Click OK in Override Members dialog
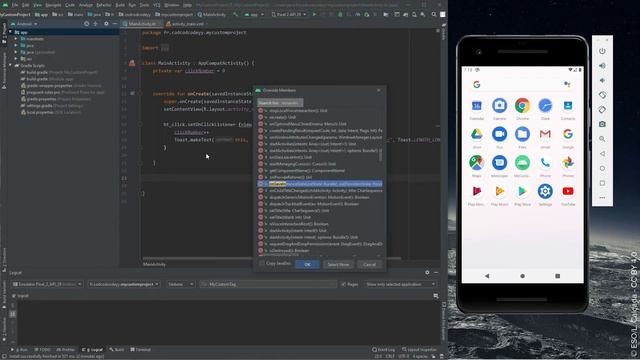The width and height of the screenshot is (640, 360). (x=307, y=264)
